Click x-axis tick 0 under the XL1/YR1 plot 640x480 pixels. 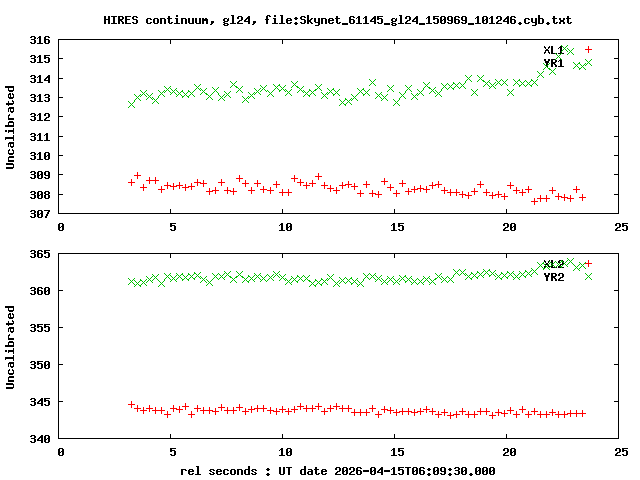point(61,227)
